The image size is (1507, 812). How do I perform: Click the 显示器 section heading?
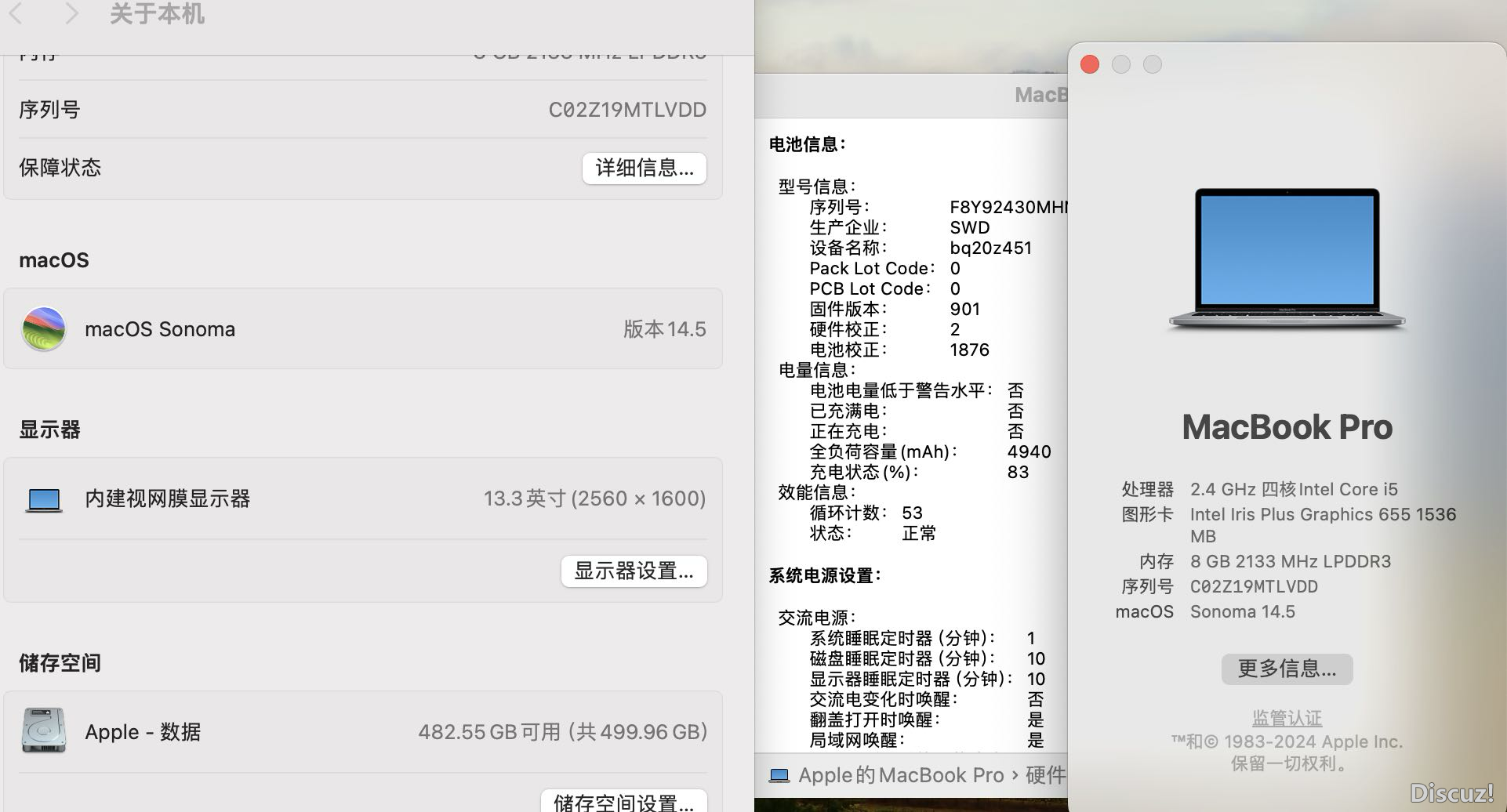(50, 430)
